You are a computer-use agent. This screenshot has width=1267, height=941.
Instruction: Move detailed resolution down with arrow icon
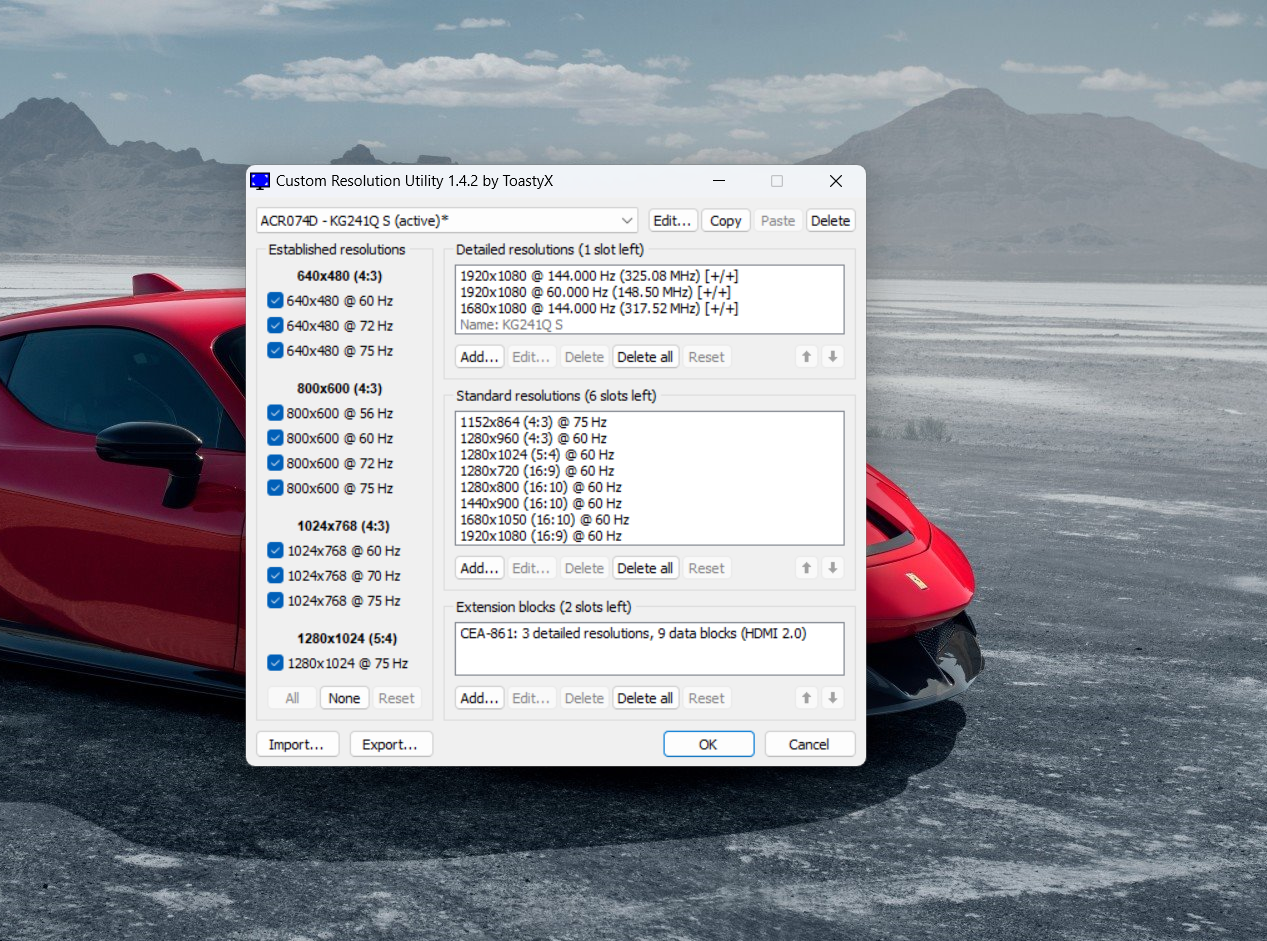click(832, 357)
